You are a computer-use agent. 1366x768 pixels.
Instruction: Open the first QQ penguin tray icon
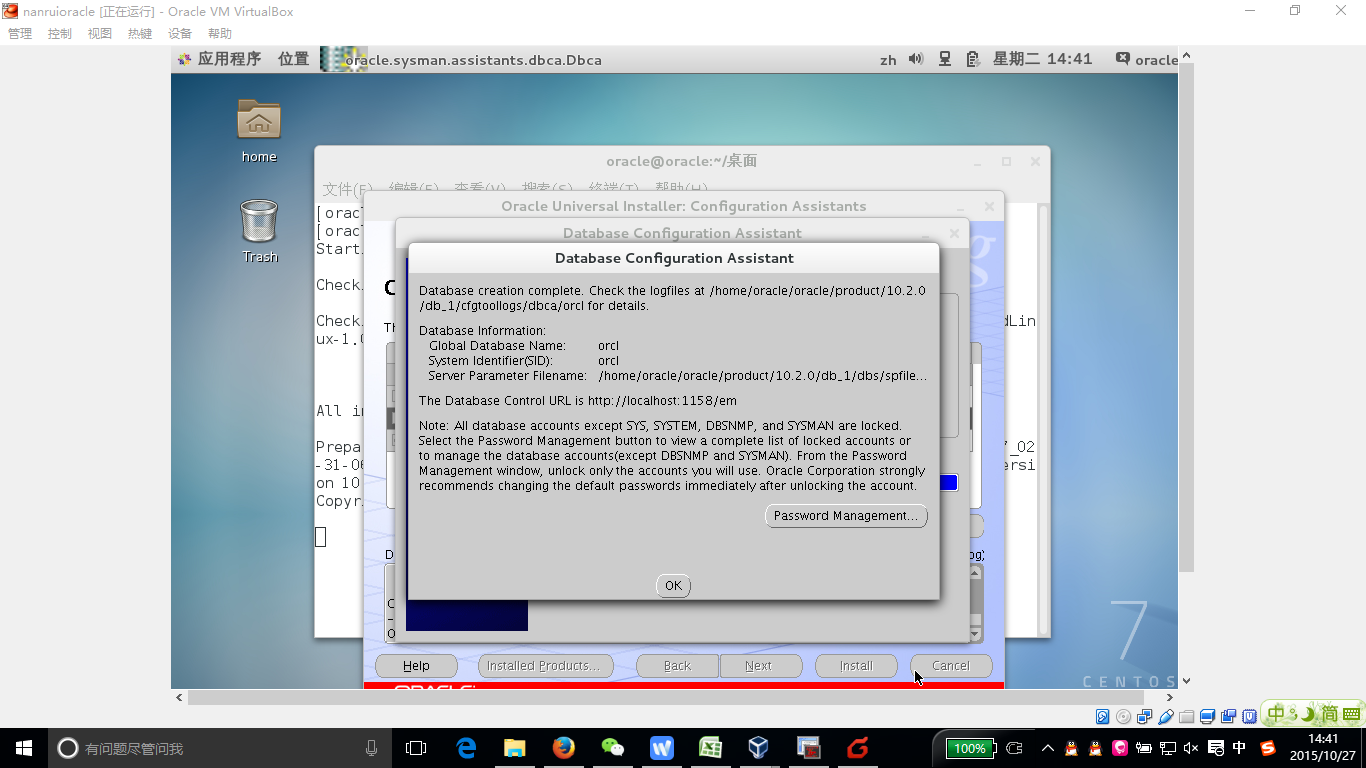(x=1071, y=748)
